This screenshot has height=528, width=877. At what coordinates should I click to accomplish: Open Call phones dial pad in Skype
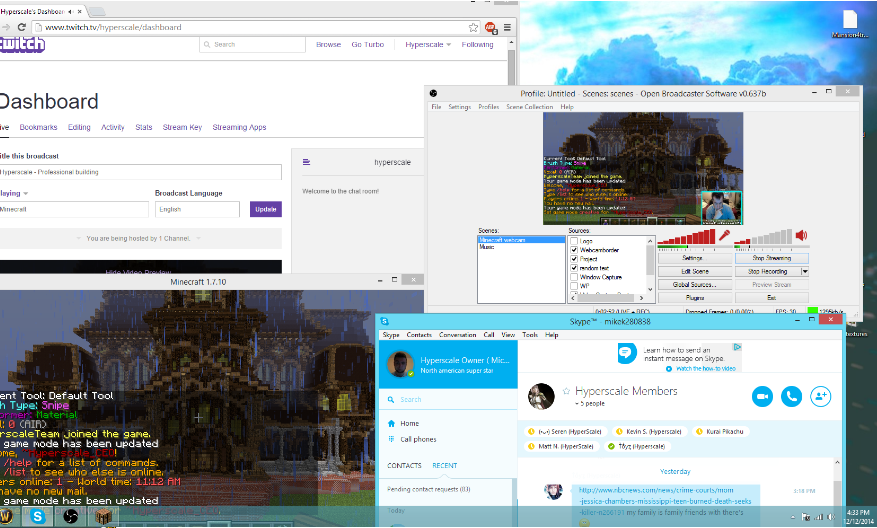point(391,439)
